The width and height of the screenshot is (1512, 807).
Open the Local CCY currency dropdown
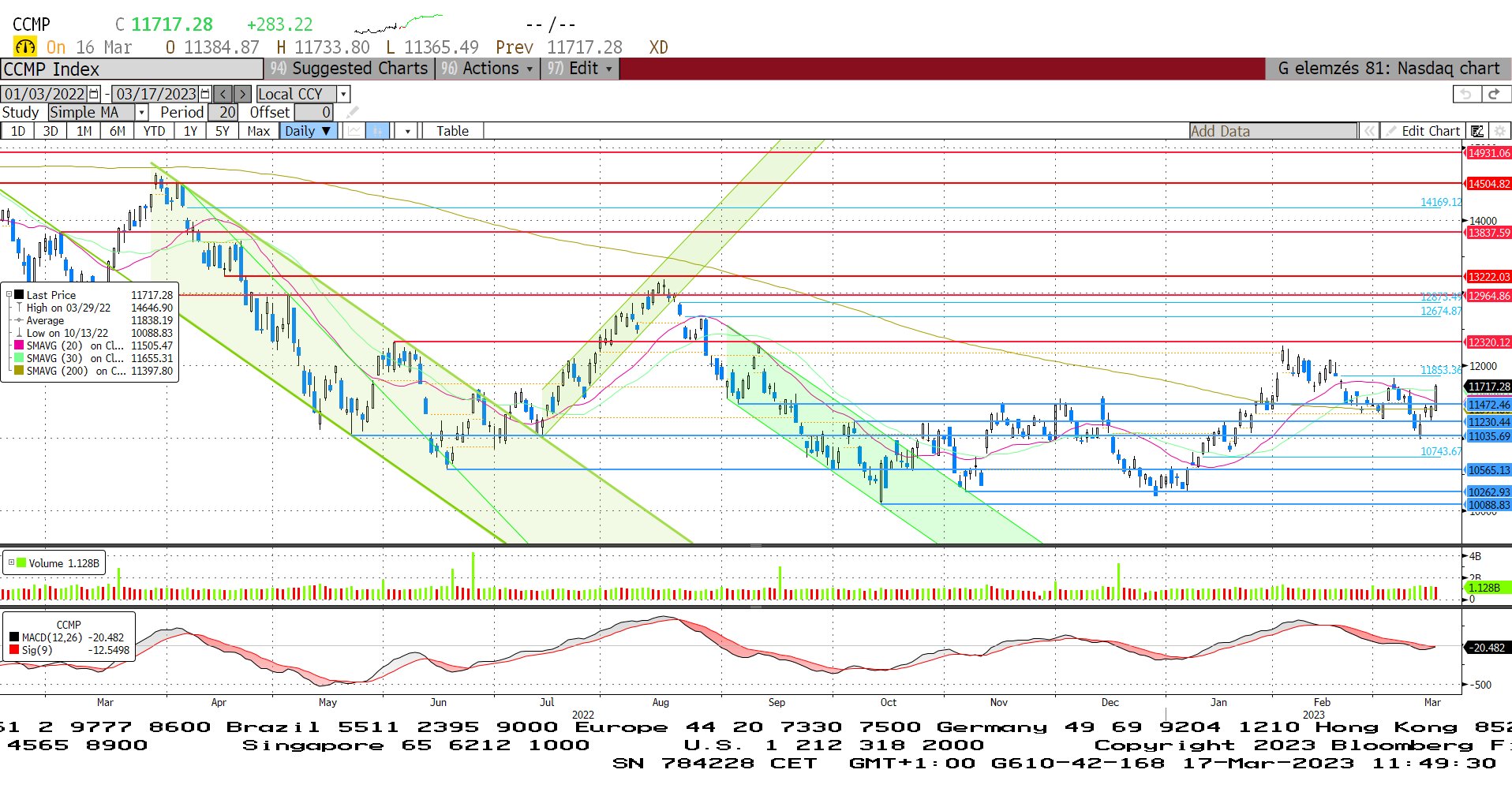point(343,94)
